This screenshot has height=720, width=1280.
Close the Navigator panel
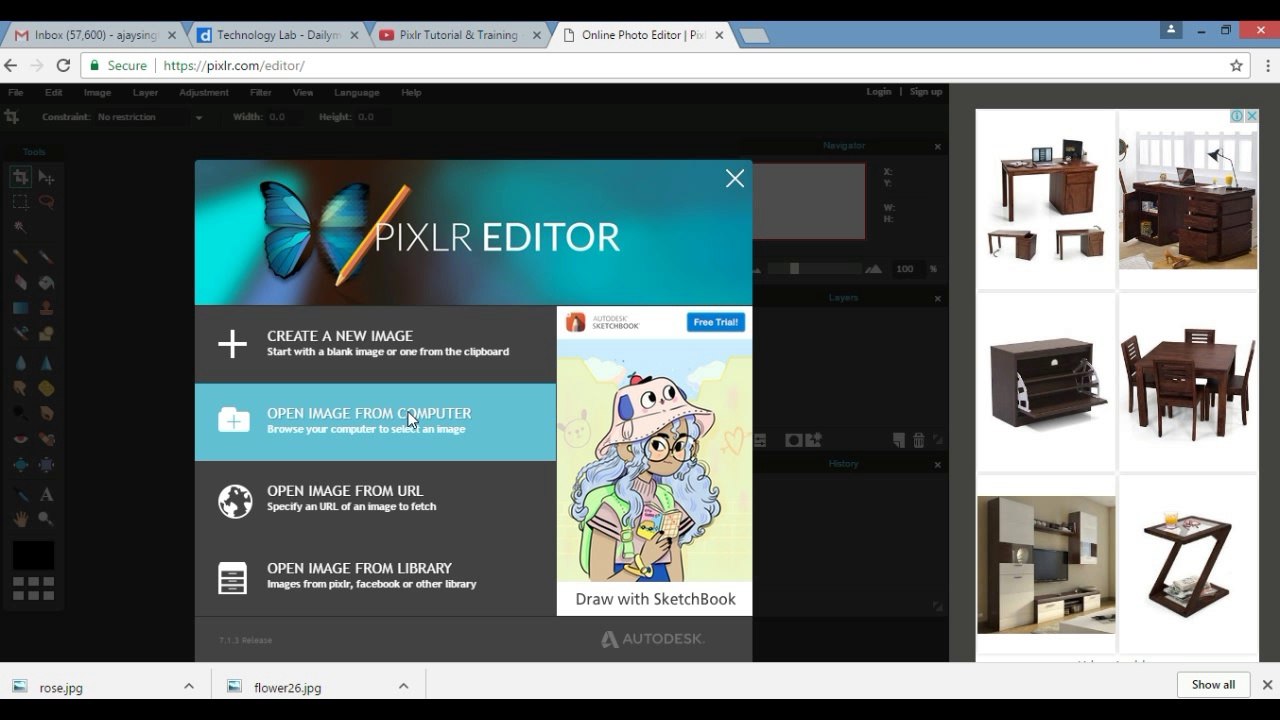click(938, 146)
